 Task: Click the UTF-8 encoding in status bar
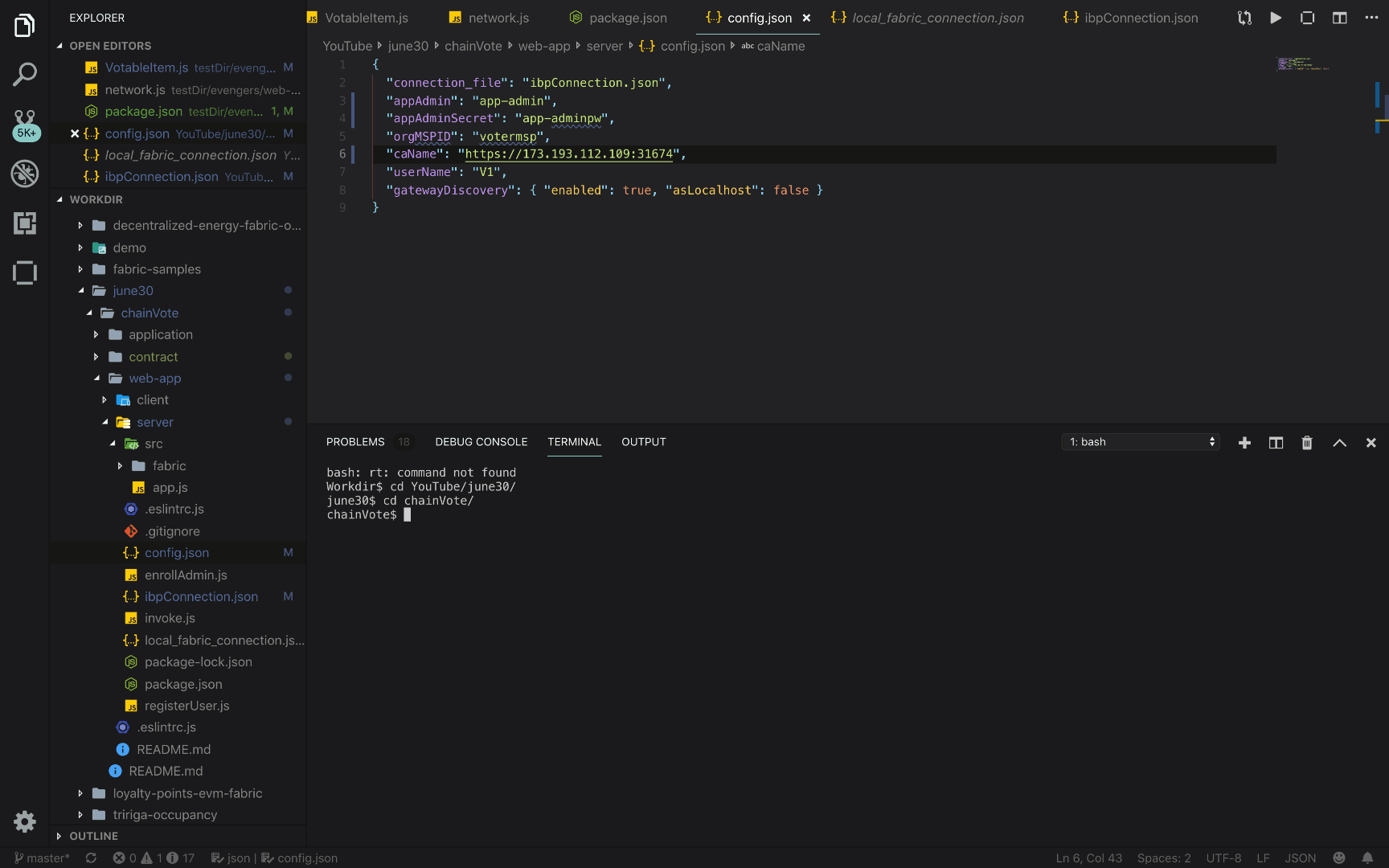click(1223, 858)
